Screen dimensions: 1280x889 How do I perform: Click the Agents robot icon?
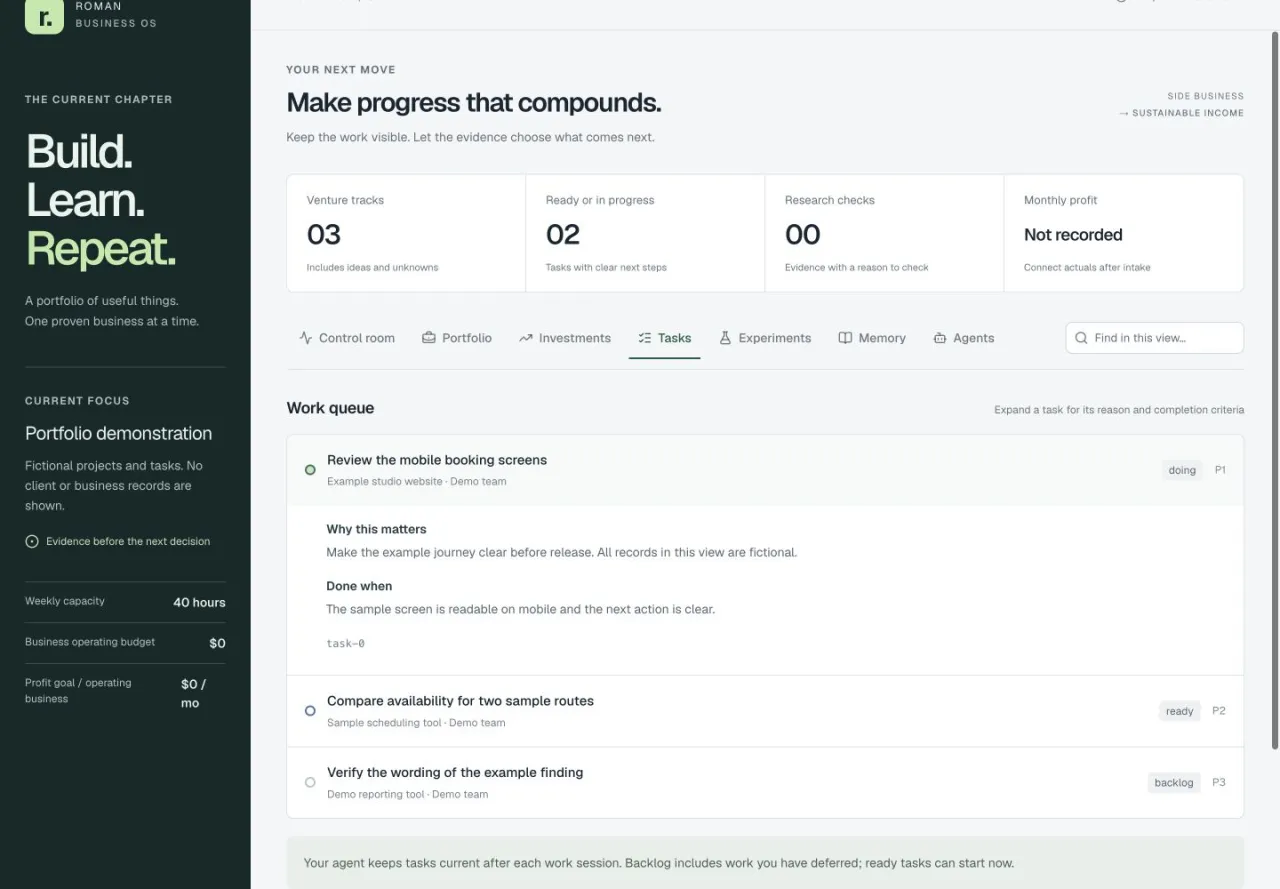click(x=940, y=338)
